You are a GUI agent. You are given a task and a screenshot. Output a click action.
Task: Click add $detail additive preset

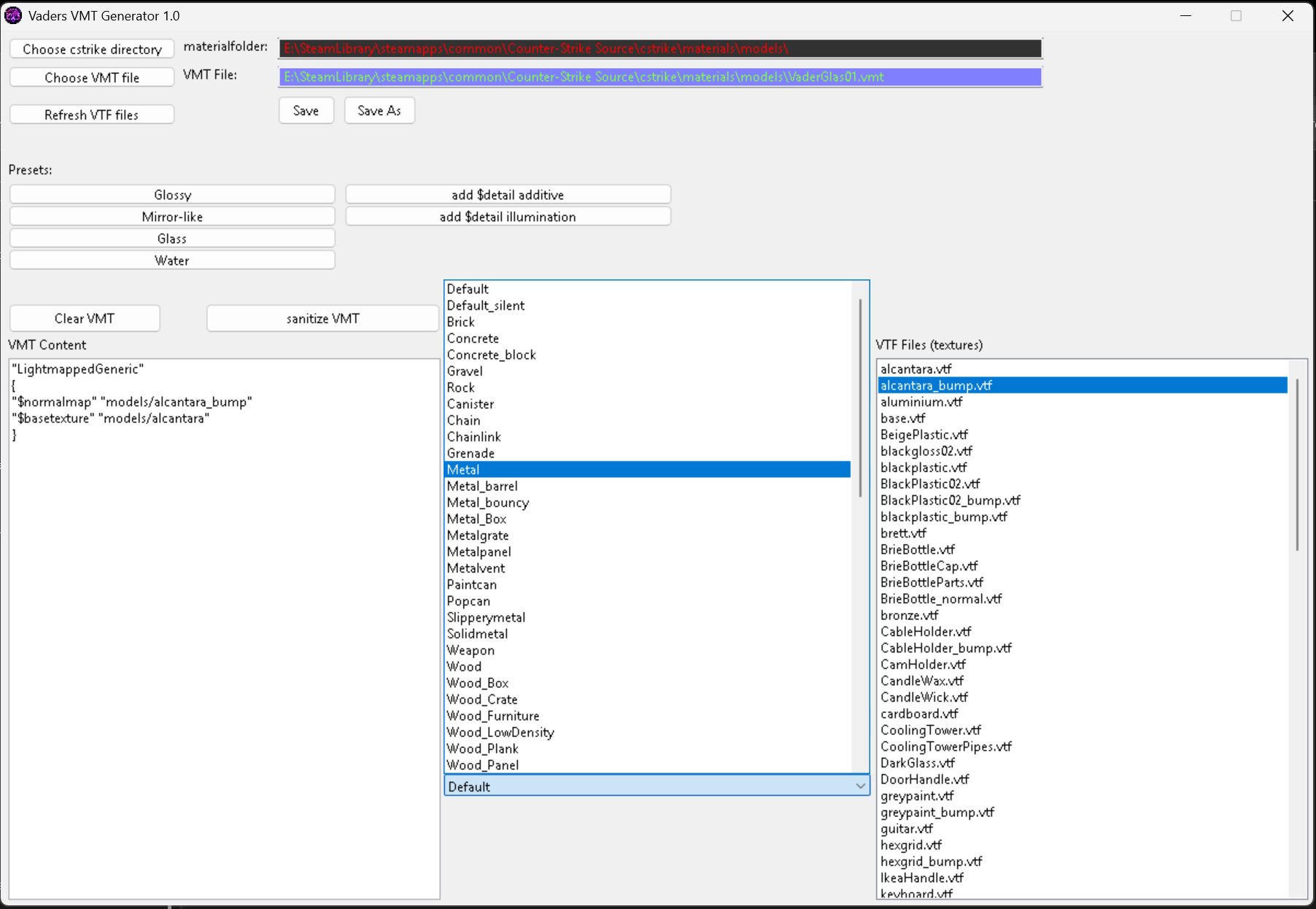point(508,195)
